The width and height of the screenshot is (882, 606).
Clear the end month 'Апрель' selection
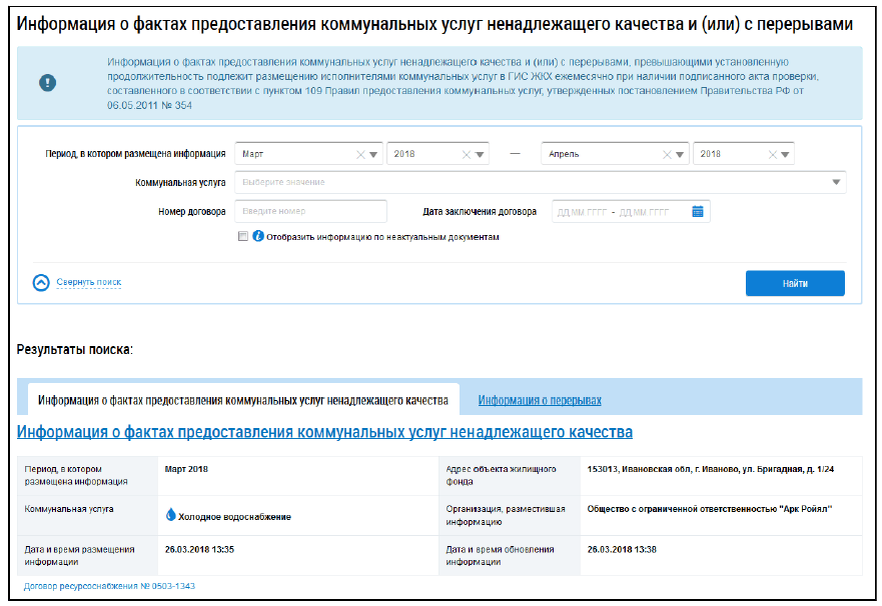(x=667, y=155)
